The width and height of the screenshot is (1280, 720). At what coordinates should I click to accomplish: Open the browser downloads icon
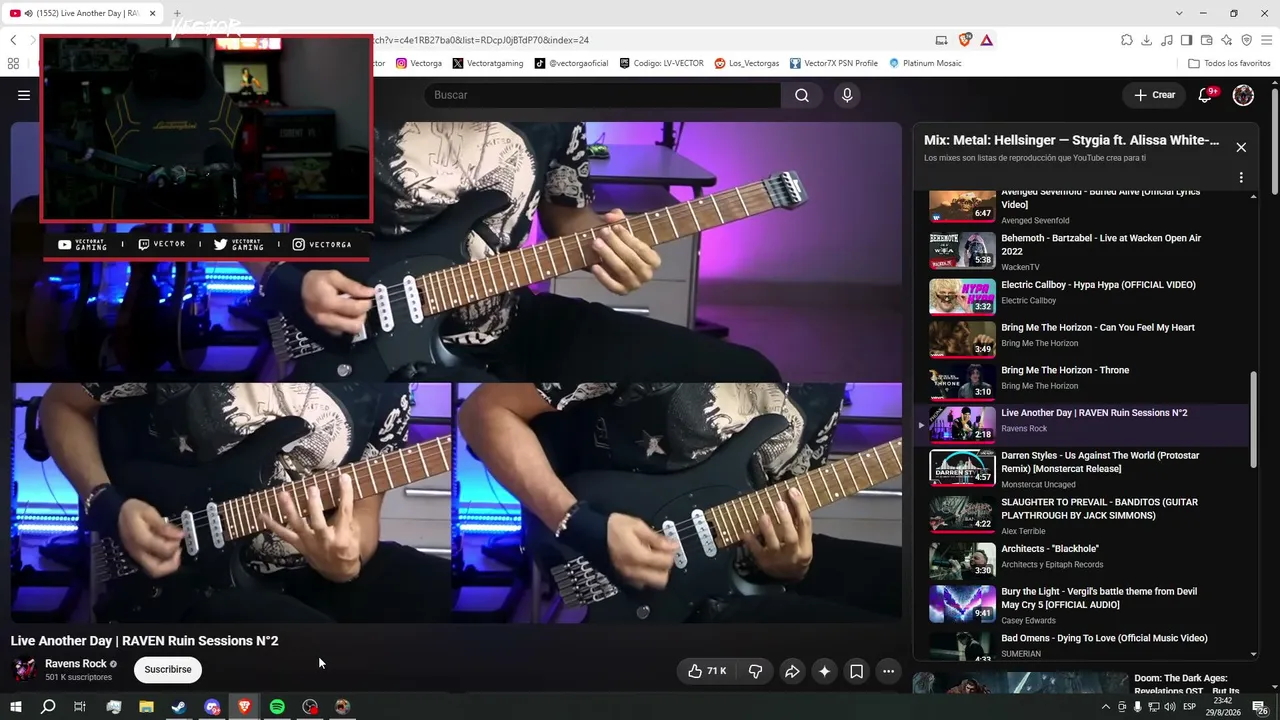click(1147, 40)
